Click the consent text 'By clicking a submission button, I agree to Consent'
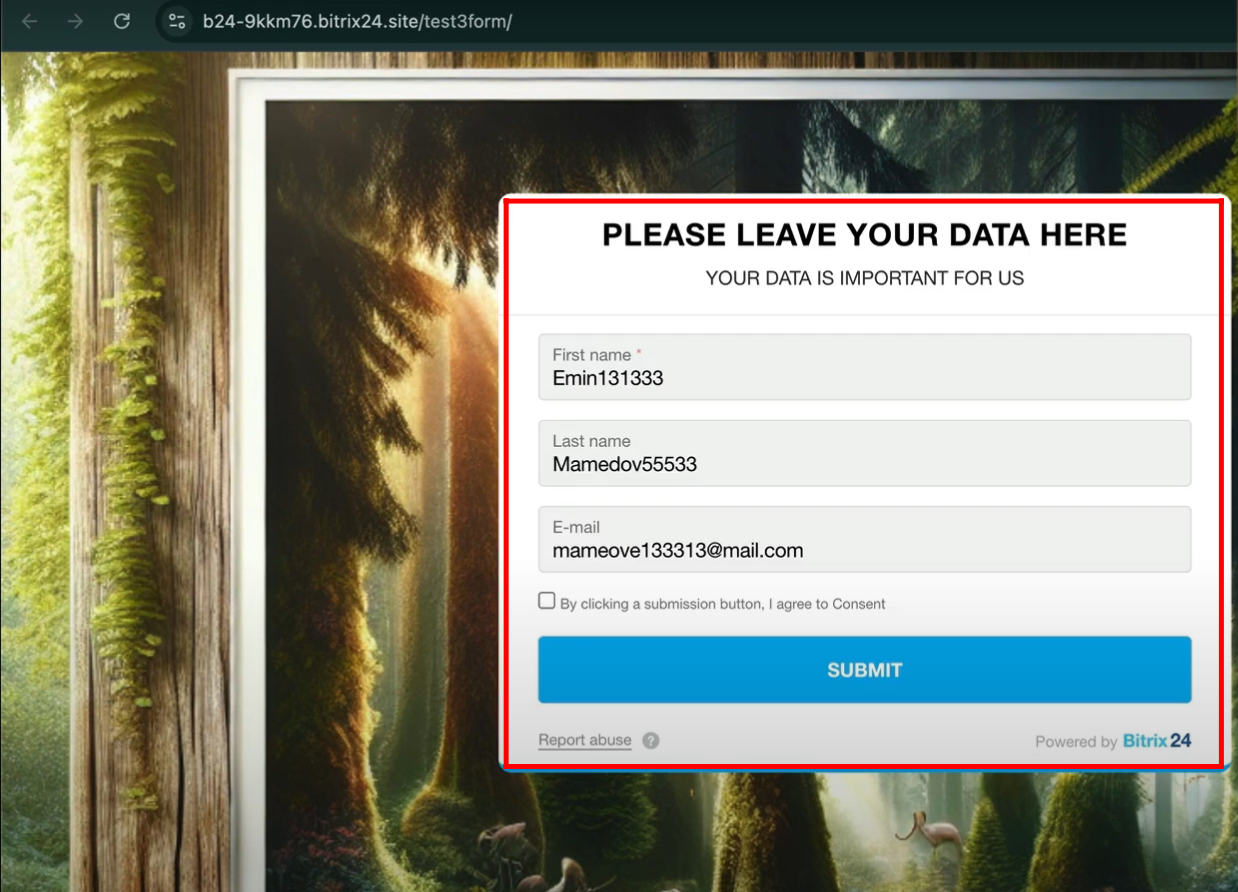The height and width of the screenshot is (892, 1238). pos(722,604)
